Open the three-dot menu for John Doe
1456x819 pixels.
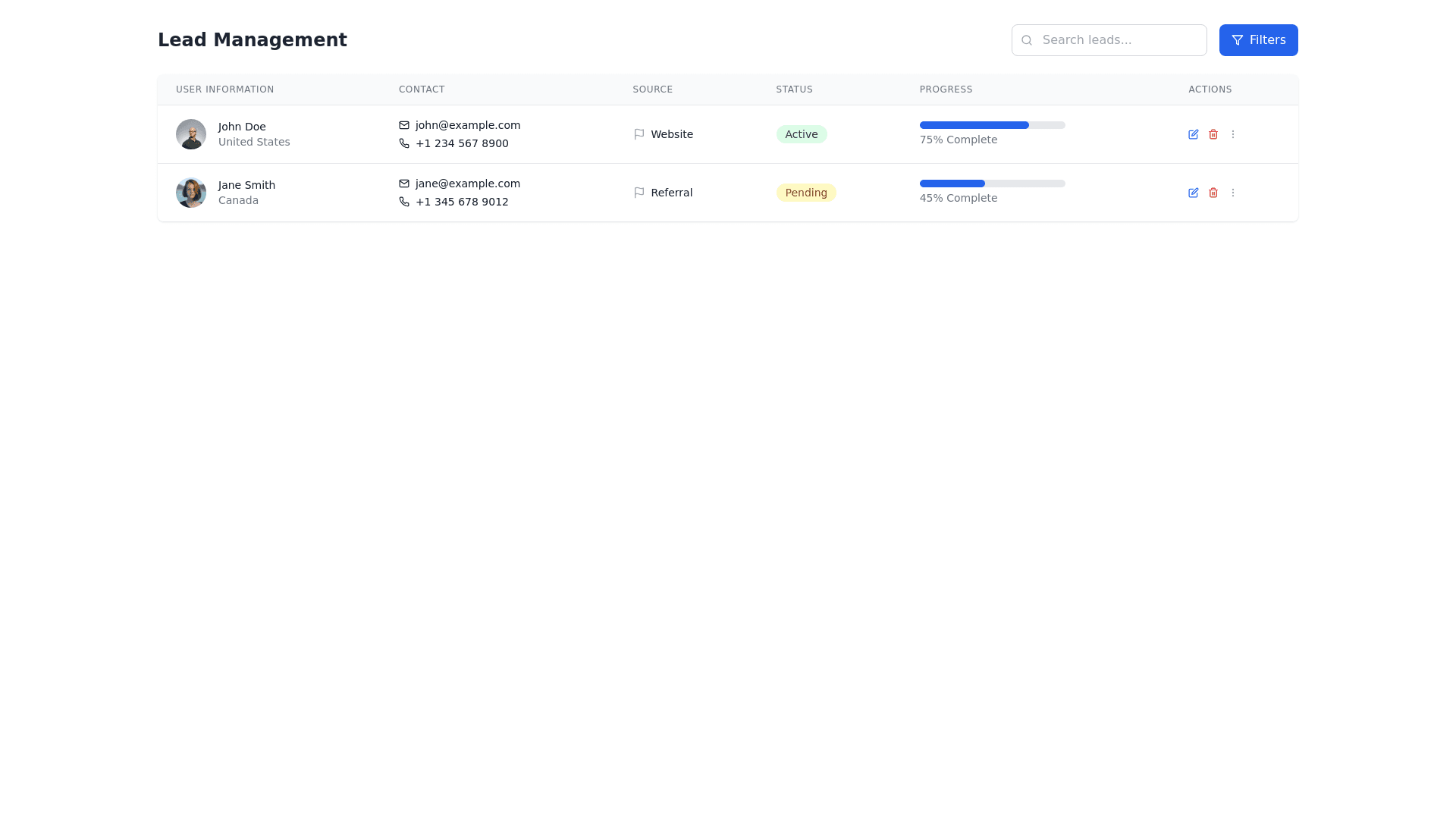[1234, 134]
